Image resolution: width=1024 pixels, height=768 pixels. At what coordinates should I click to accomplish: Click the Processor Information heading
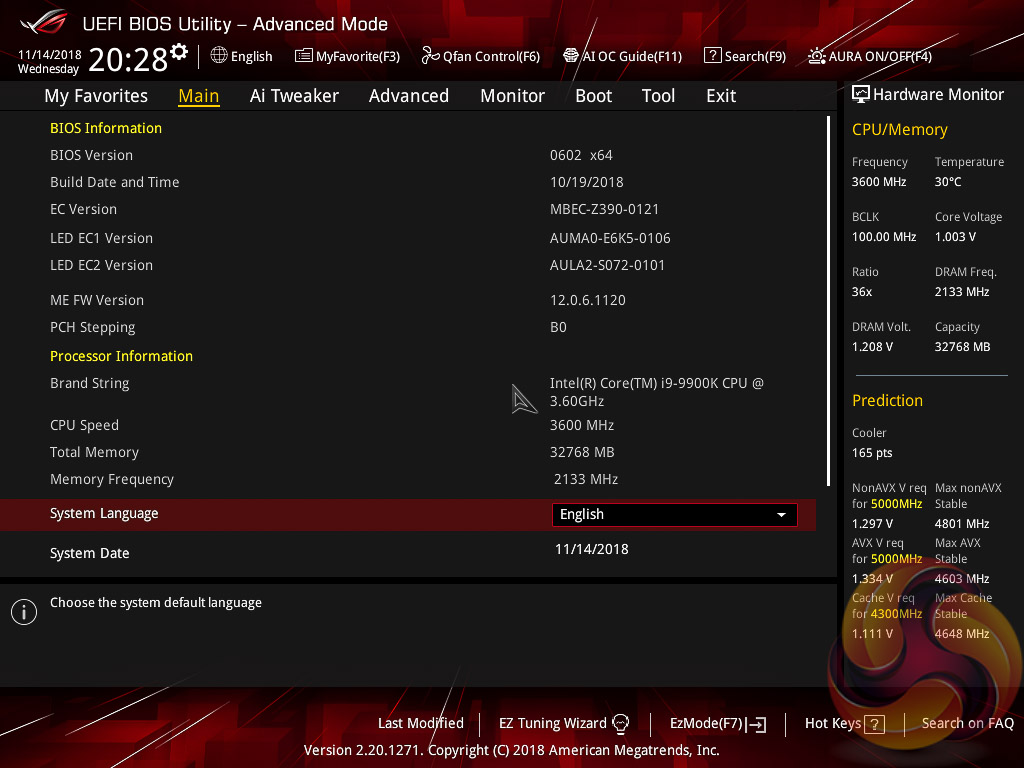point(121,356)
